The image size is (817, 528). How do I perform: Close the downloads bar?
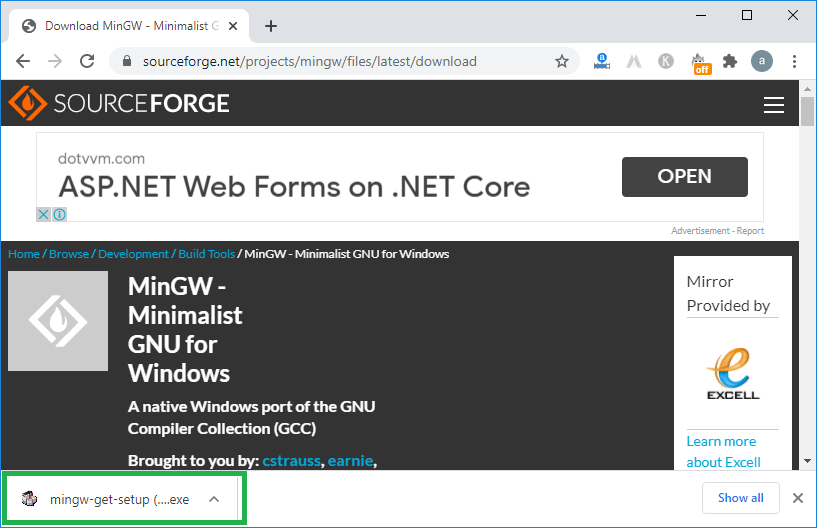coord(798,498)
